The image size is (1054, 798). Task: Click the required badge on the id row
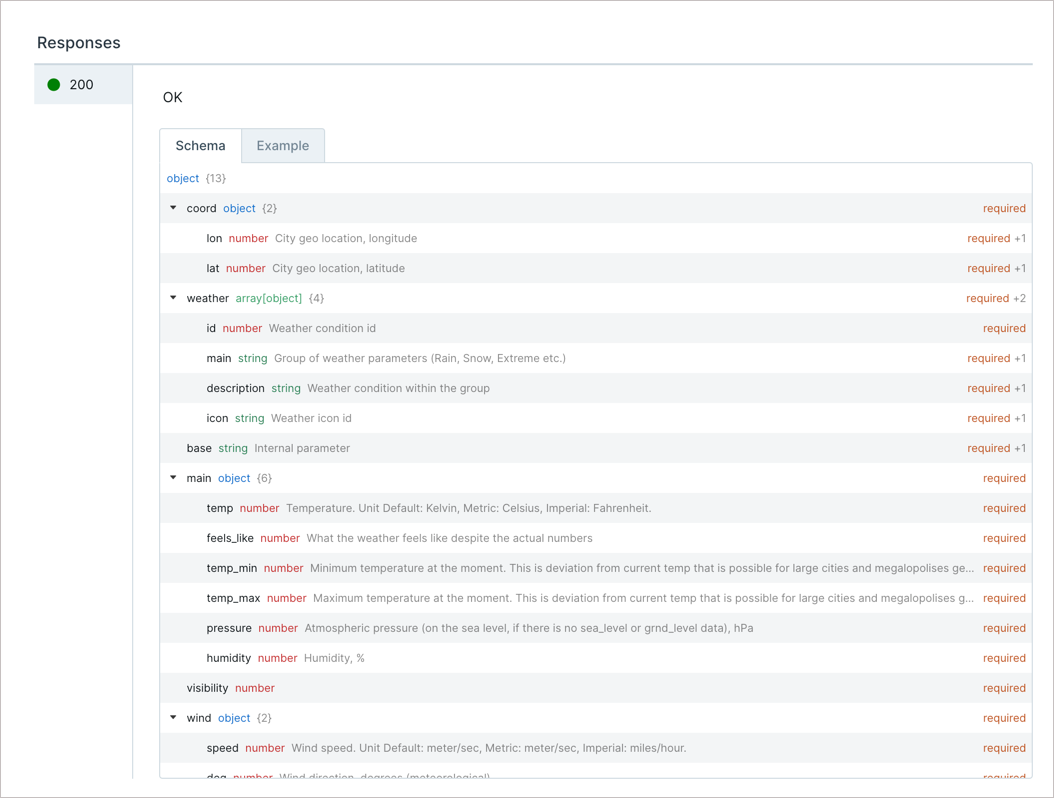pos(1004,328)
